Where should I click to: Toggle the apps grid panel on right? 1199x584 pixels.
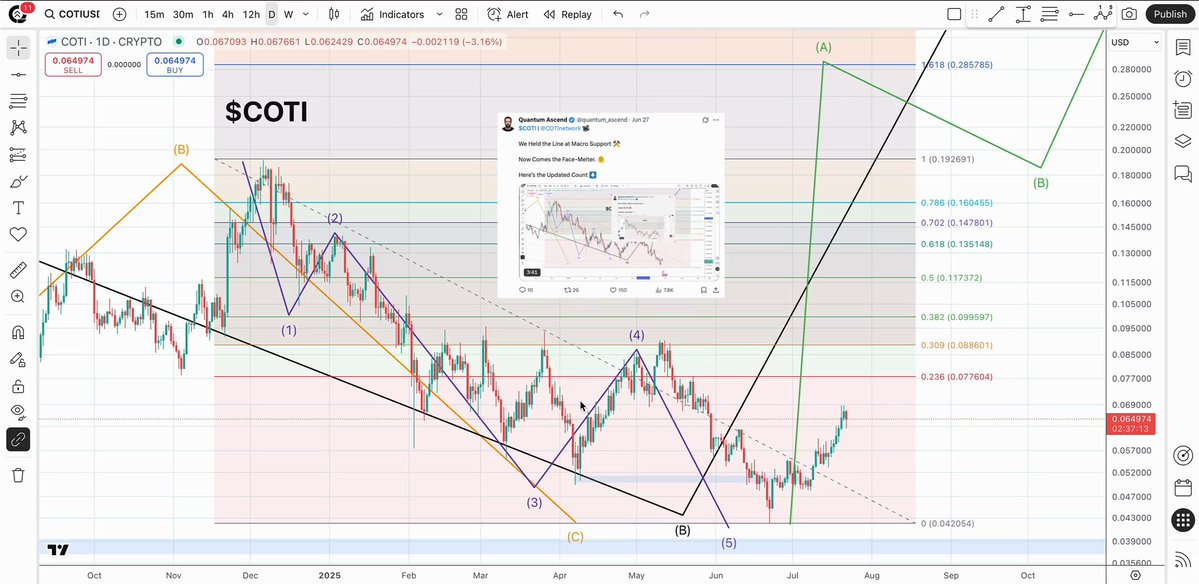[x=1182, y=520]
